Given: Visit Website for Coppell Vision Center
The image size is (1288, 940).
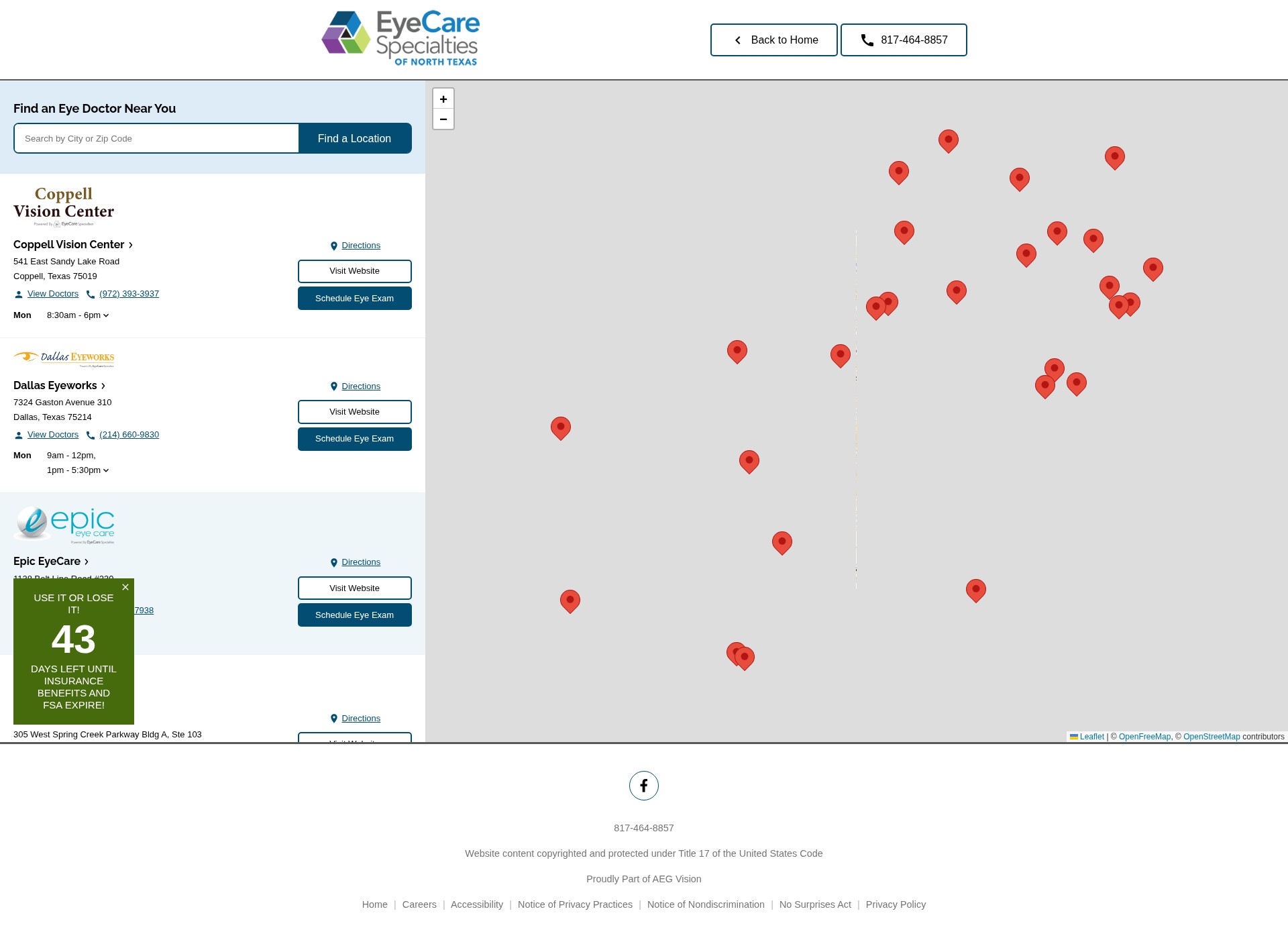Looking at the screenshot, I should (354, 271).
